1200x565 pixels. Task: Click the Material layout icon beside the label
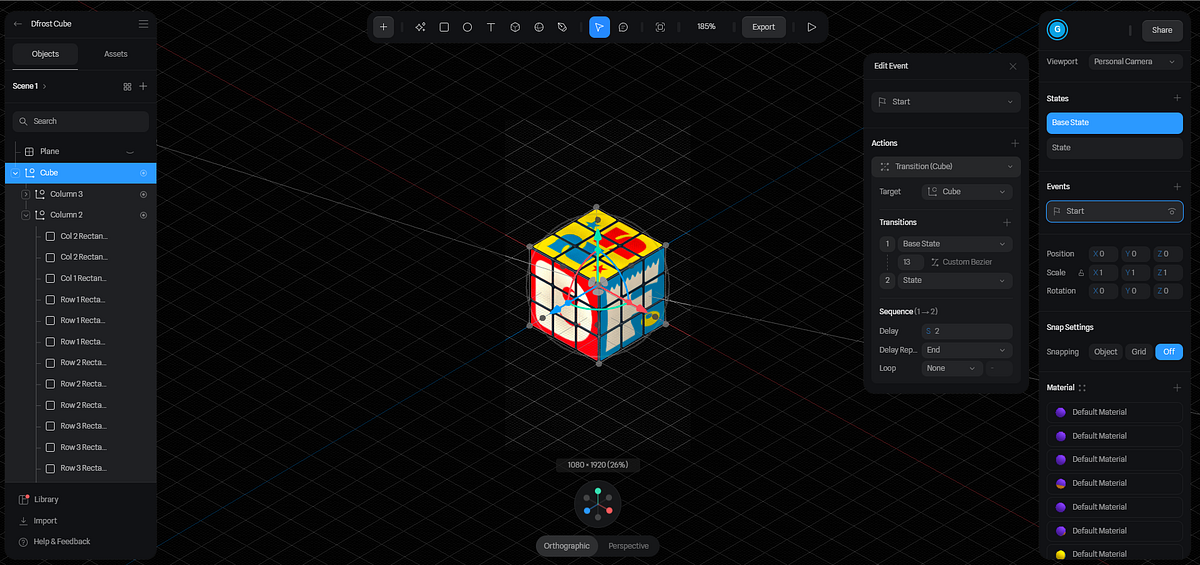(1083, 387)
